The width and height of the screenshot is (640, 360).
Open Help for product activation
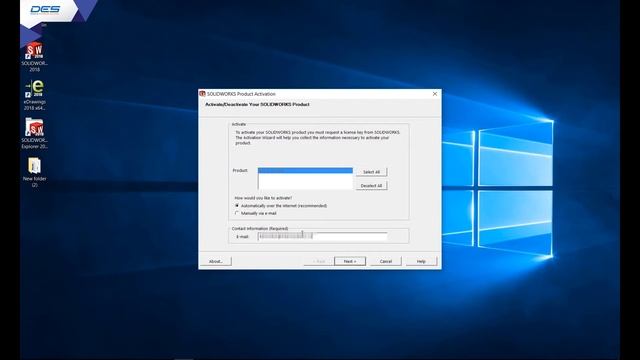(x=421, y=261)
